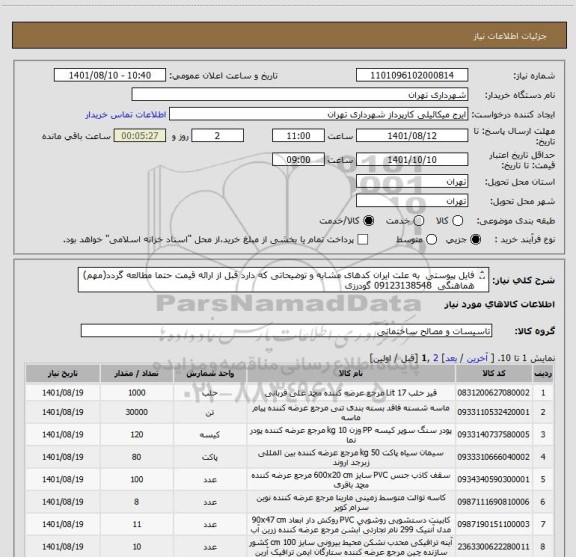Open page 2 of goods list
The image size is (576, 557).
pyautogui.click(x=436, y=358)
